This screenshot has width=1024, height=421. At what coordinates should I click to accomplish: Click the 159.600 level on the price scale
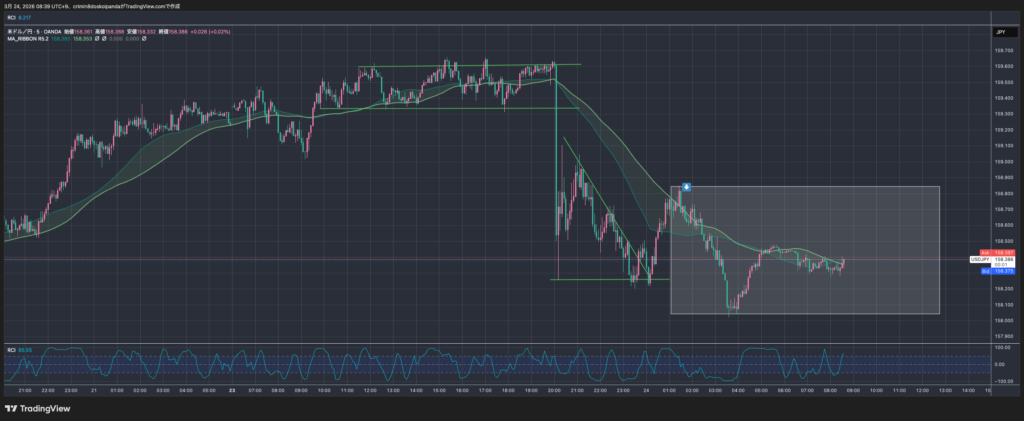(1001, 67)
